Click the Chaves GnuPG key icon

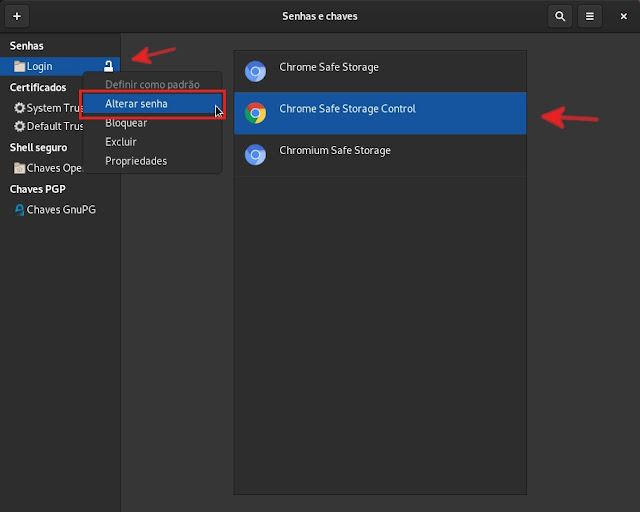click(x=19, y=209)
